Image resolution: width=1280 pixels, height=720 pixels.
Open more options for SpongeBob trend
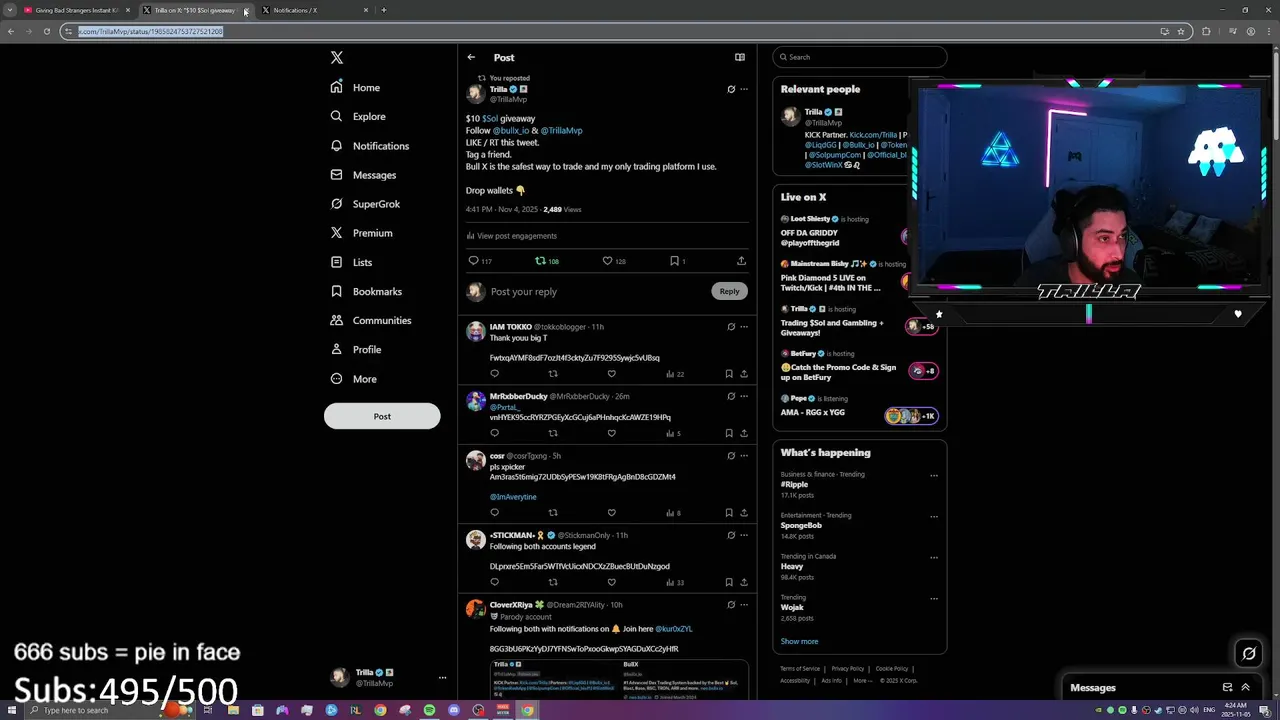coord(934,517)
